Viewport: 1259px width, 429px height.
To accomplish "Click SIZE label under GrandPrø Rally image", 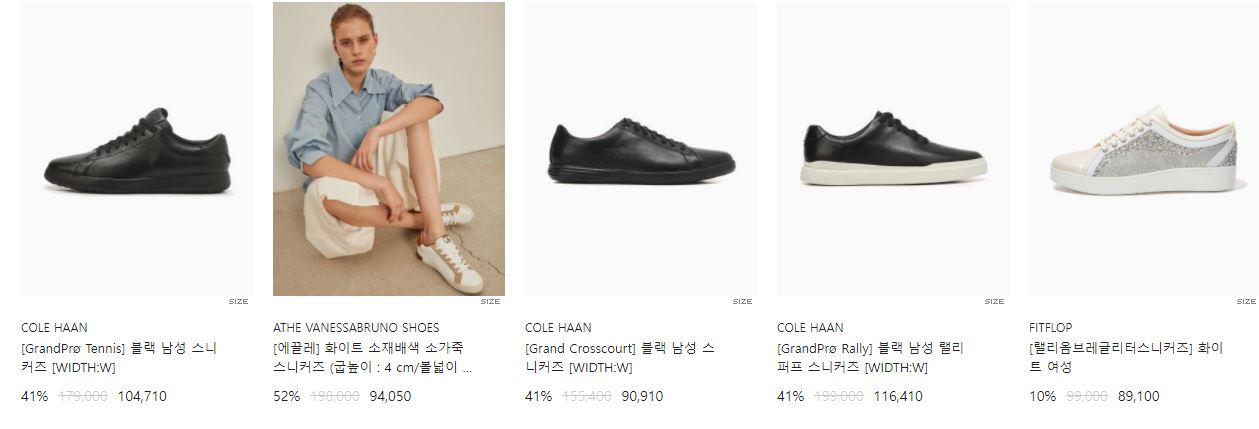I will (x=994, y=301).
